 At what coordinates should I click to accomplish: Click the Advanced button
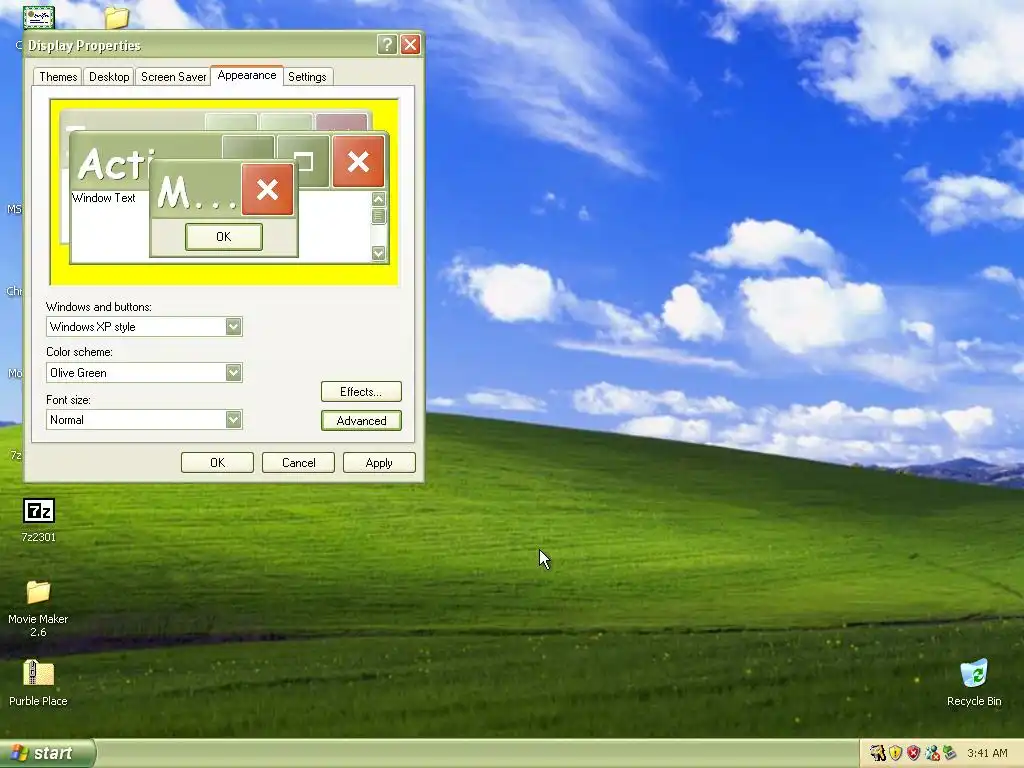pyautogui.click(x=361, y=421)
